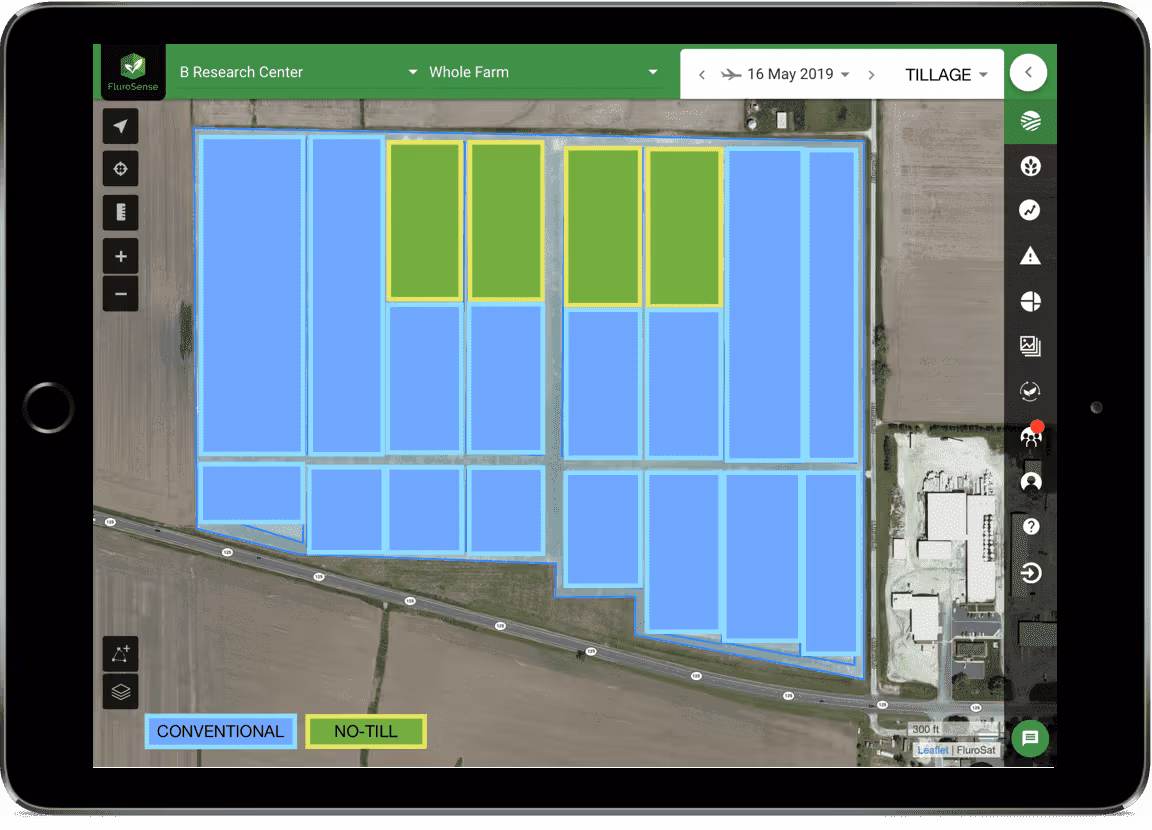1152x830 pixels.
Task: Click the crosshair recenter map button
Action: tap(120, 169)
